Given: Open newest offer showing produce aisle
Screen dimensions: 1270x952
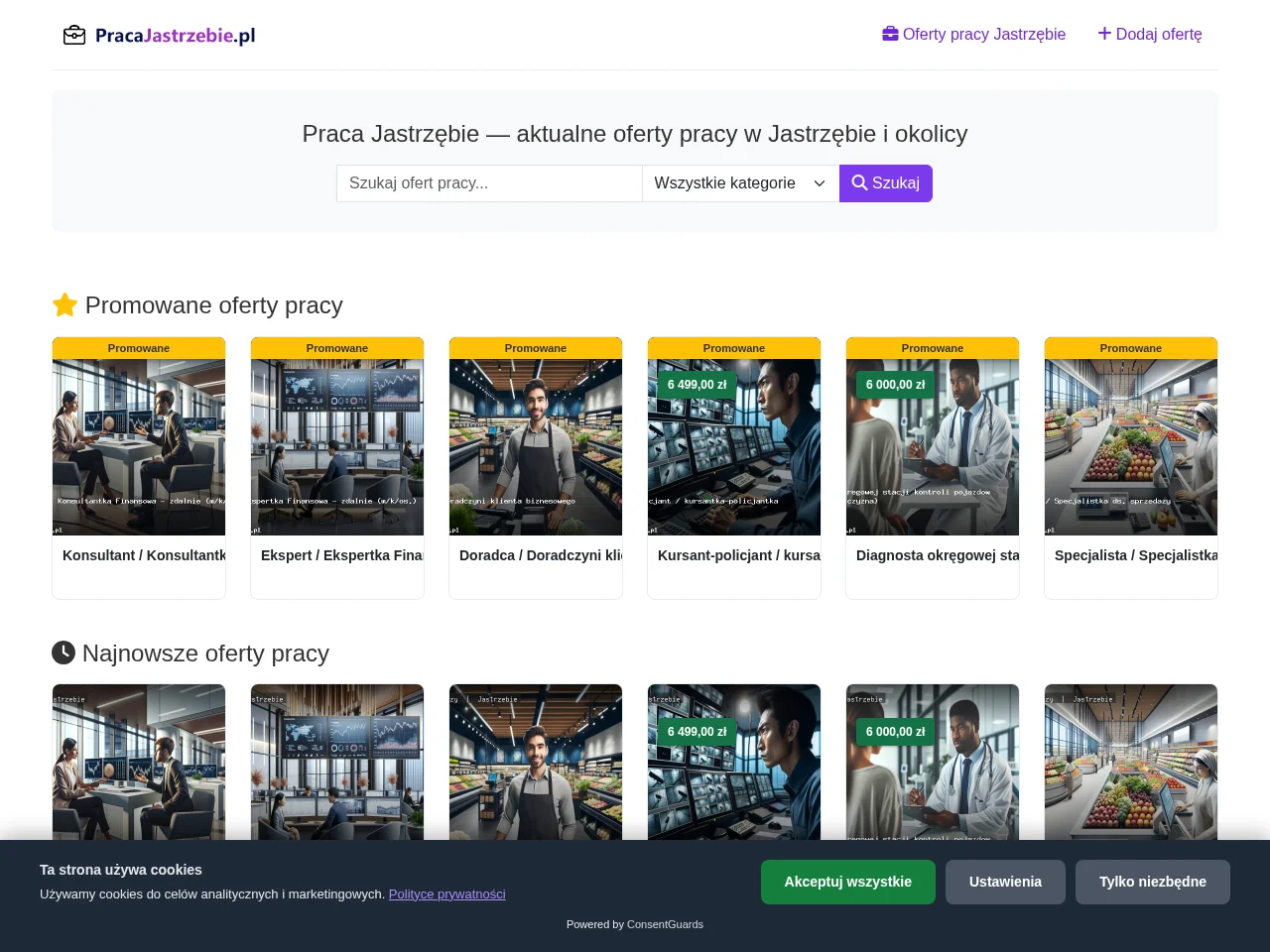Looking at the screenshot, I should pyautogui.click(x=1131, y=762).
